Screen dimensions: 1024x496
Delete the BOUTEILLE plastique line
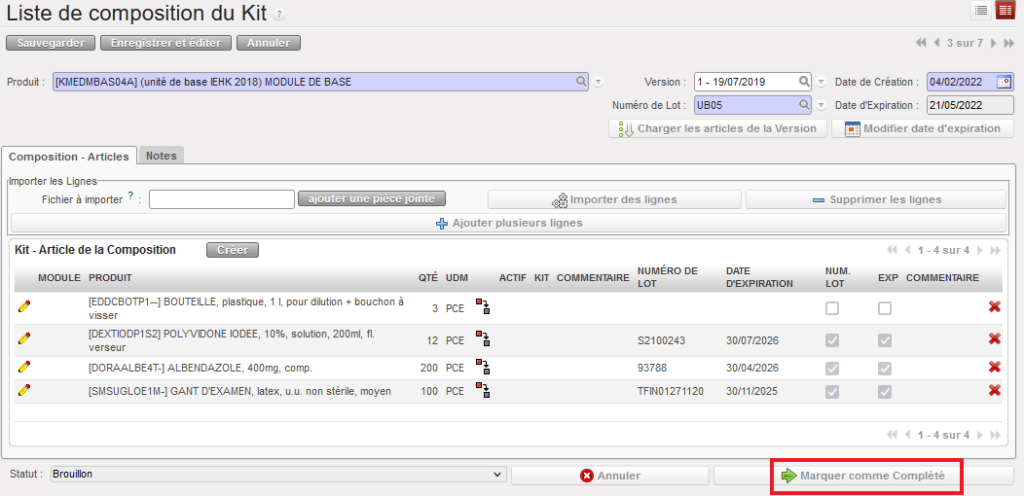[x=994, y=307]
